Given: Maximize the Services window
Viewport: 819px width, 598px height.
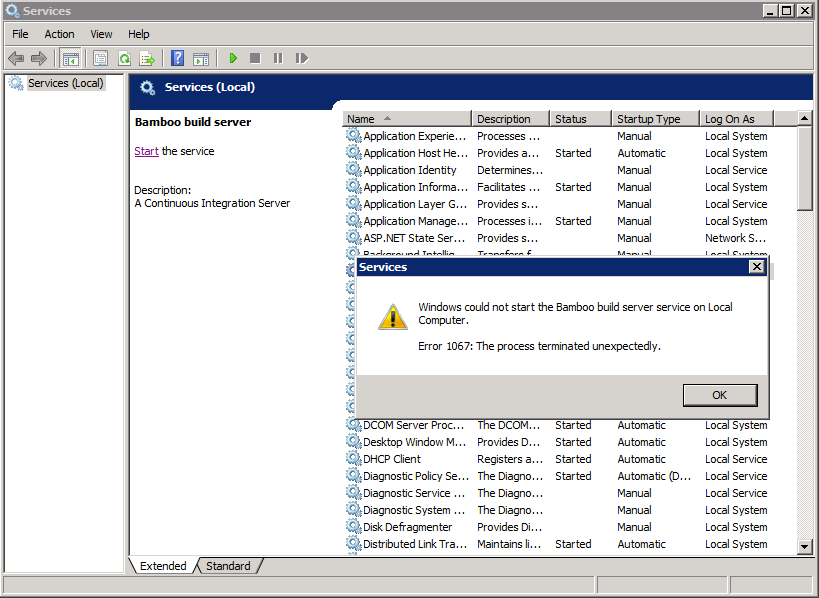Looking at the screenshot, I should [x=787, y=10].
